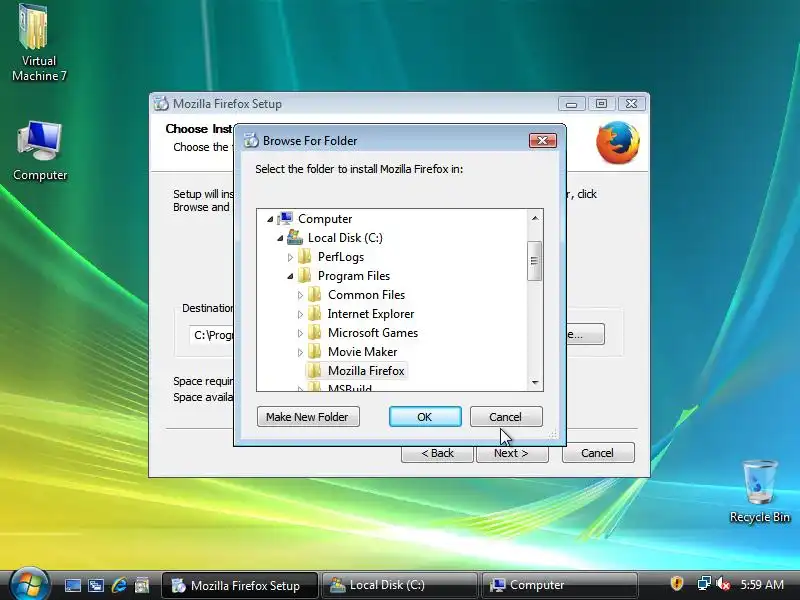Screen dimensions: 800x600
Task: Select the Computer desktop icon
Action: pos(40,151)
